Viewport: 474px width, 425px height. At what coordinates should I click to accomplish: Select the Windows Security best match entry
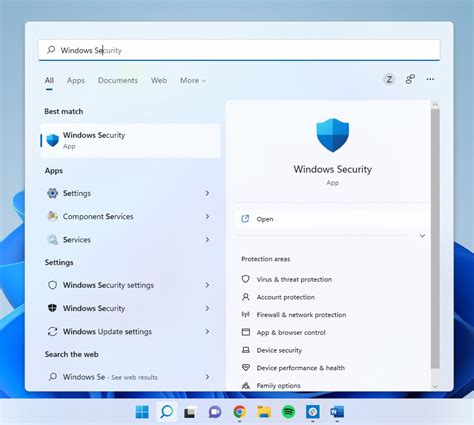tap(130, 140)
